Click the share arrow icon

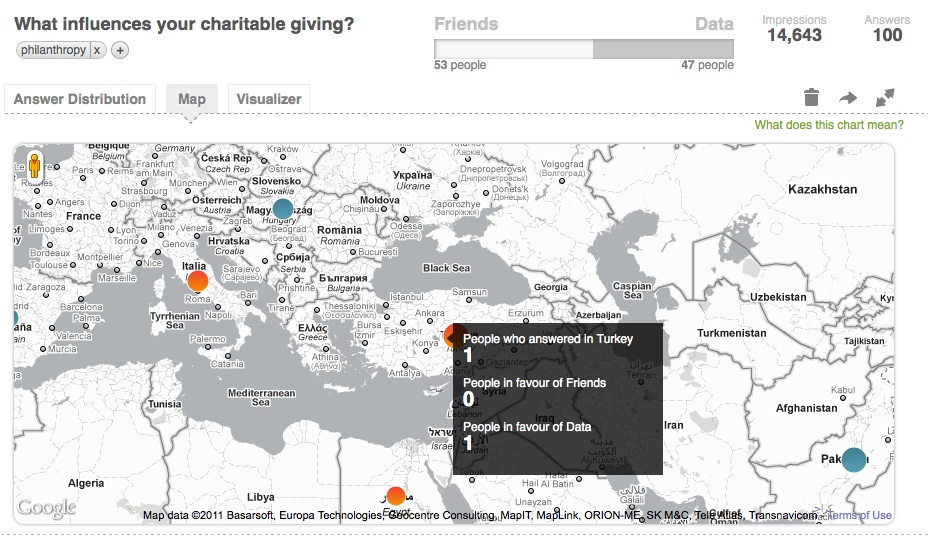(x=848, y=98)
